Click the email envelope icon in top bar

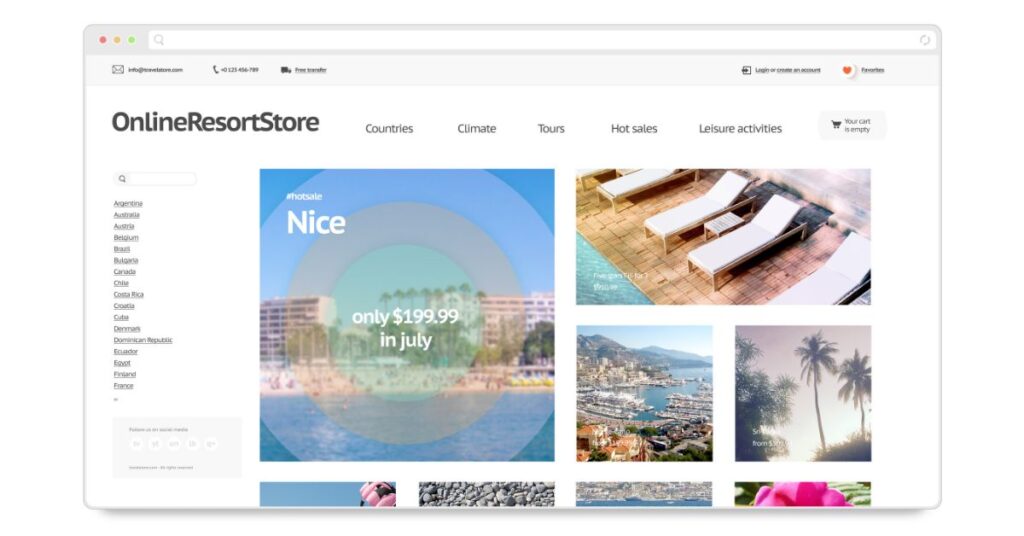tap(118, 70)
